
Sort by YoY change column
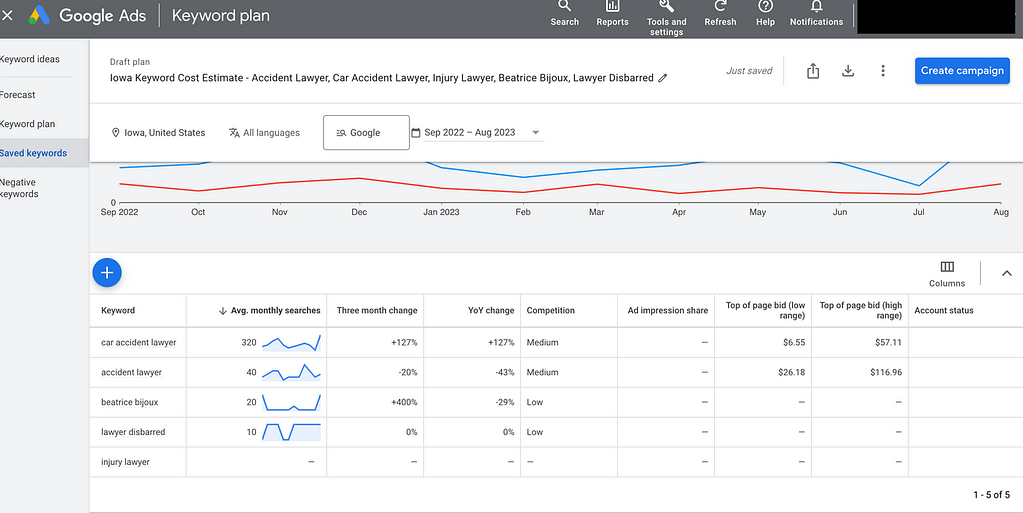pyautogui.click(x=491, y=311)
